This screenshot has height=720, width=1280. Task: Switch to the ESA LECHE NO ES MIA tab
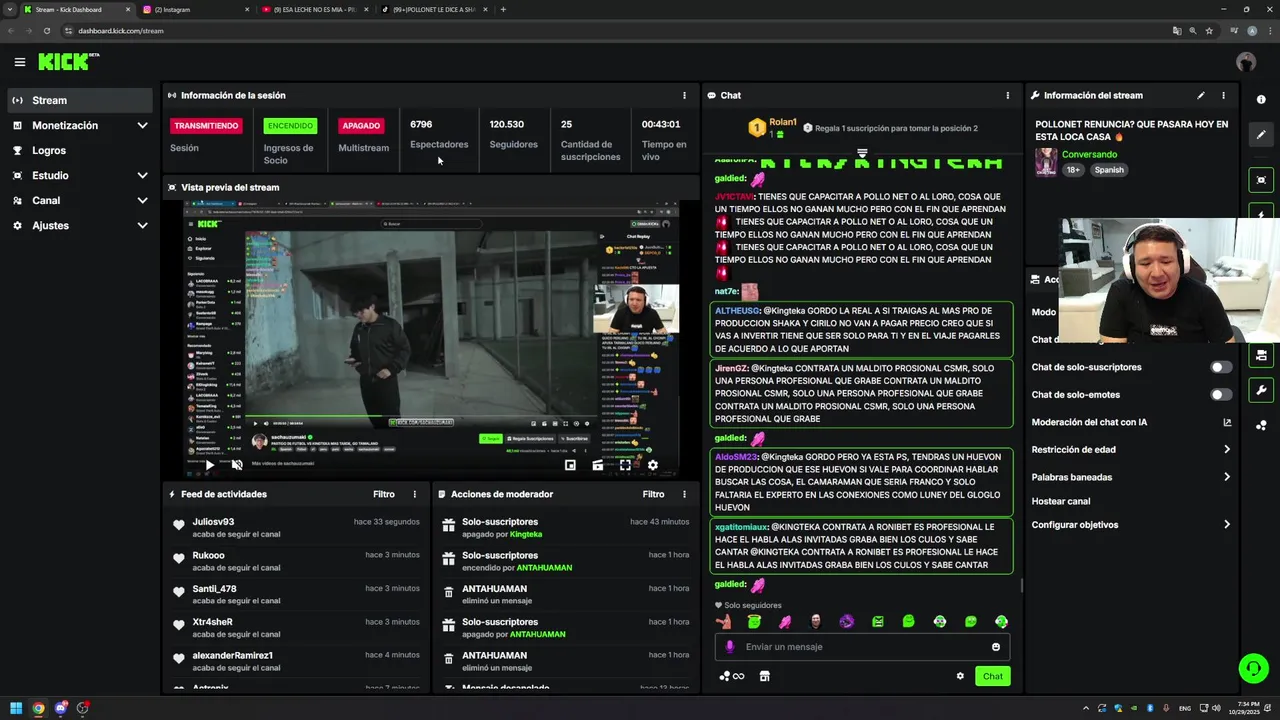click(313, 9)
